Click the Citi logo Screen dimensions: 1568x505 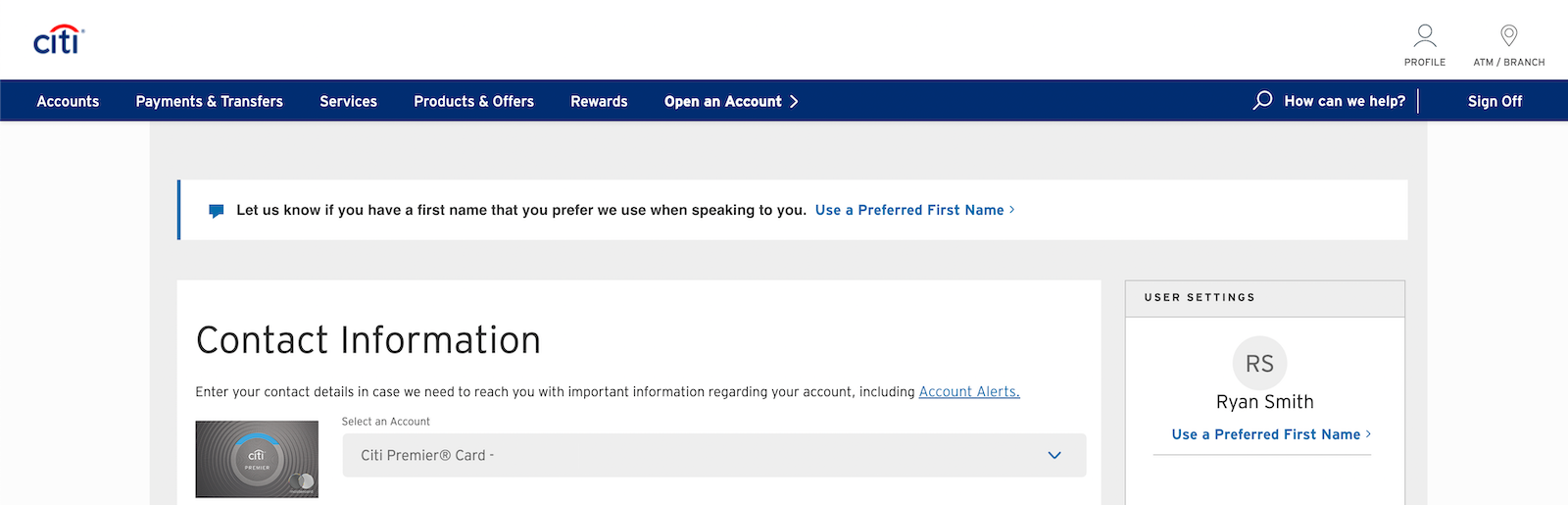click(59, 40)
